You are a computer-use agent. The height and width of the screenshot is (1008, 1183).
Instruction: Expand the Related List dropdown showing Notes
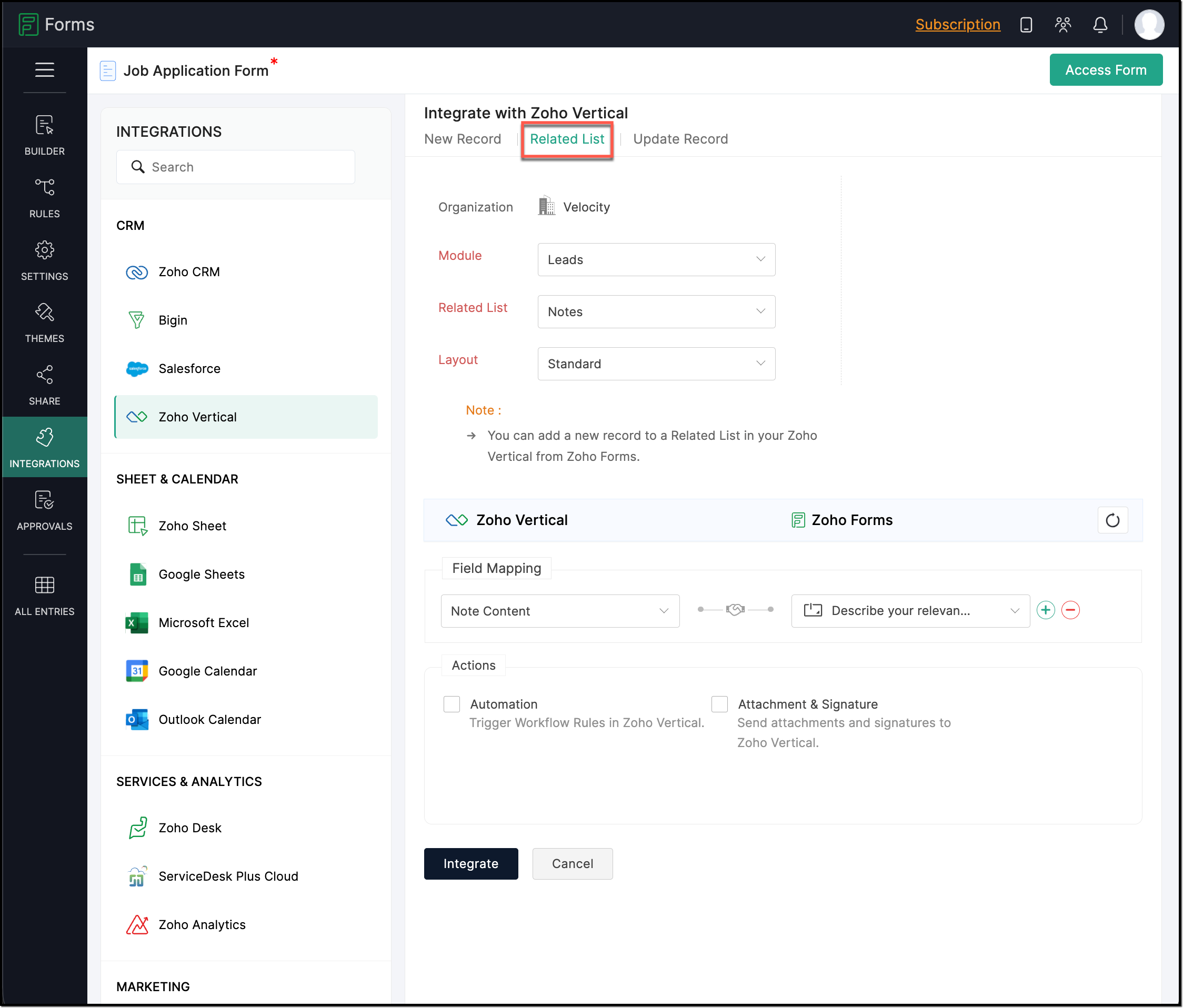coord(656,311)
